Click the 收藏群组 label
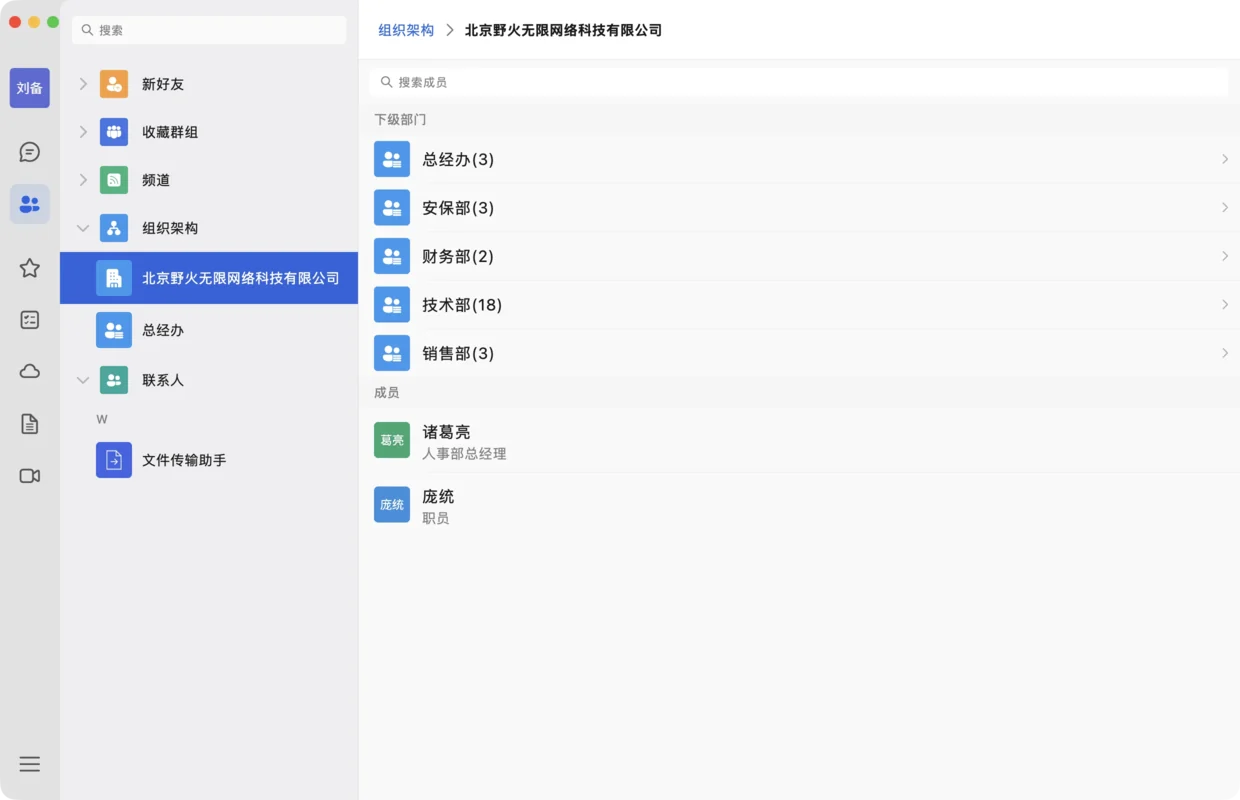The height and width of the screenshot is (800, 1240). tap(170, 132)
